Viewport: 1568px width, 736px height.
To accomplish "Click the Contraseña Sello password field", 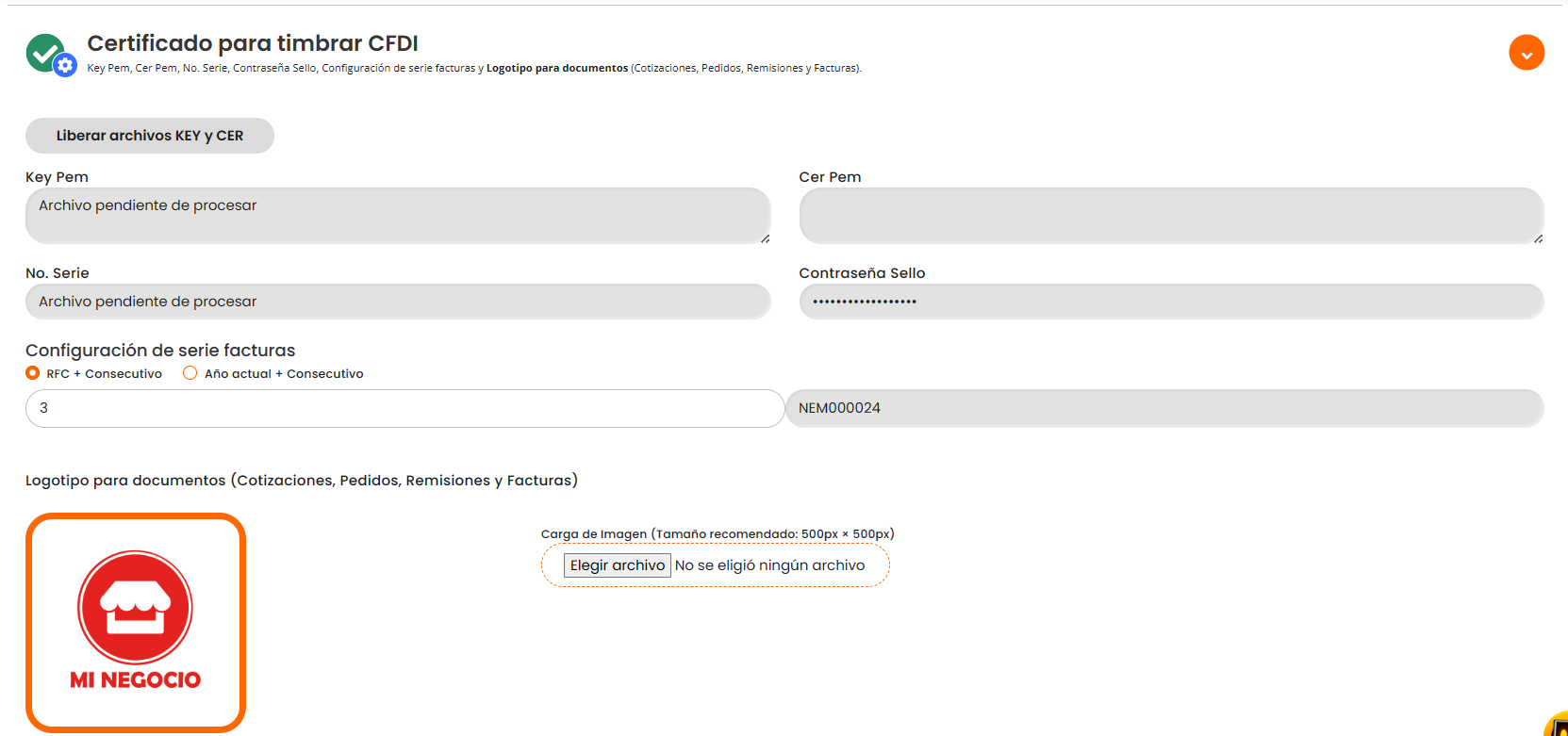I will tap(1170, 302).
